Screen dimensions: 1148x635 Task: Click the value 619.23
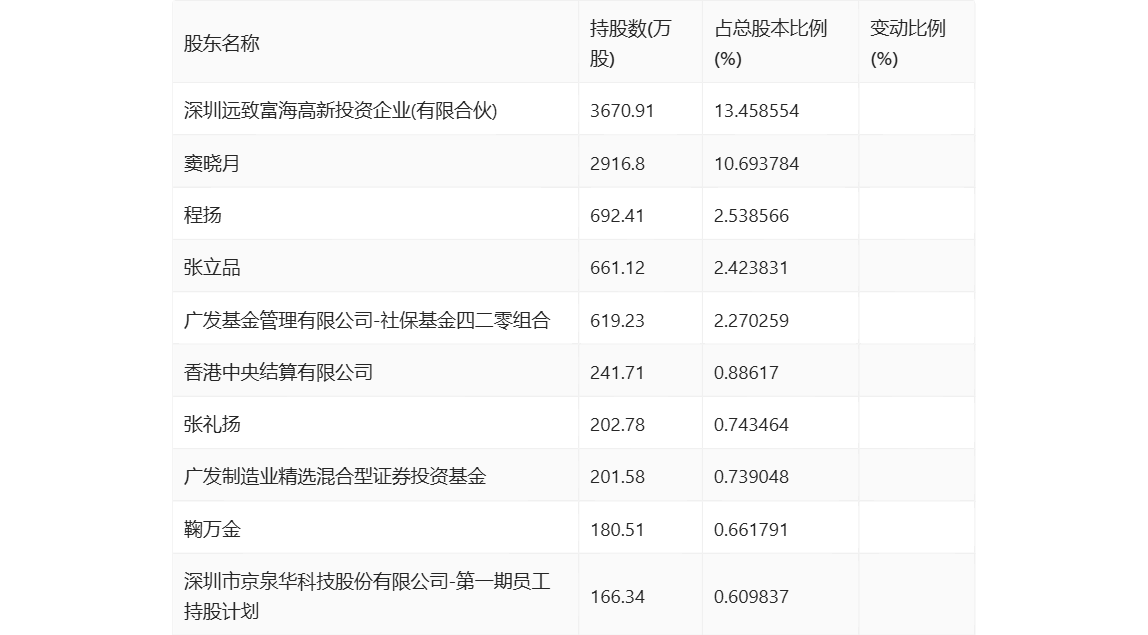pyautogui.click(x=617, y=320)
